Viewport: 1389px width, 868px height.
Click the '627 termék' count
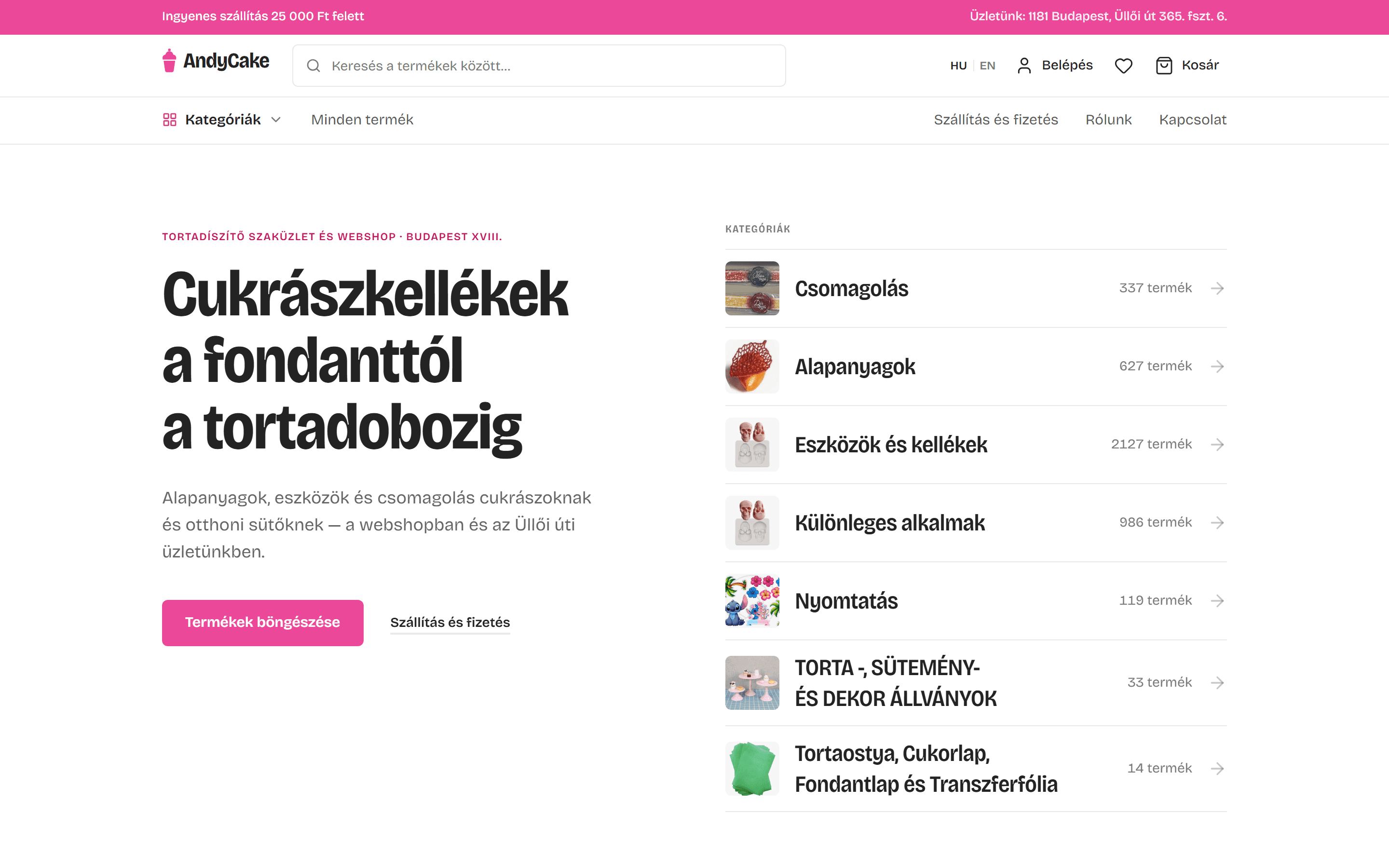pyautogui.click(x=1156, y=366)
